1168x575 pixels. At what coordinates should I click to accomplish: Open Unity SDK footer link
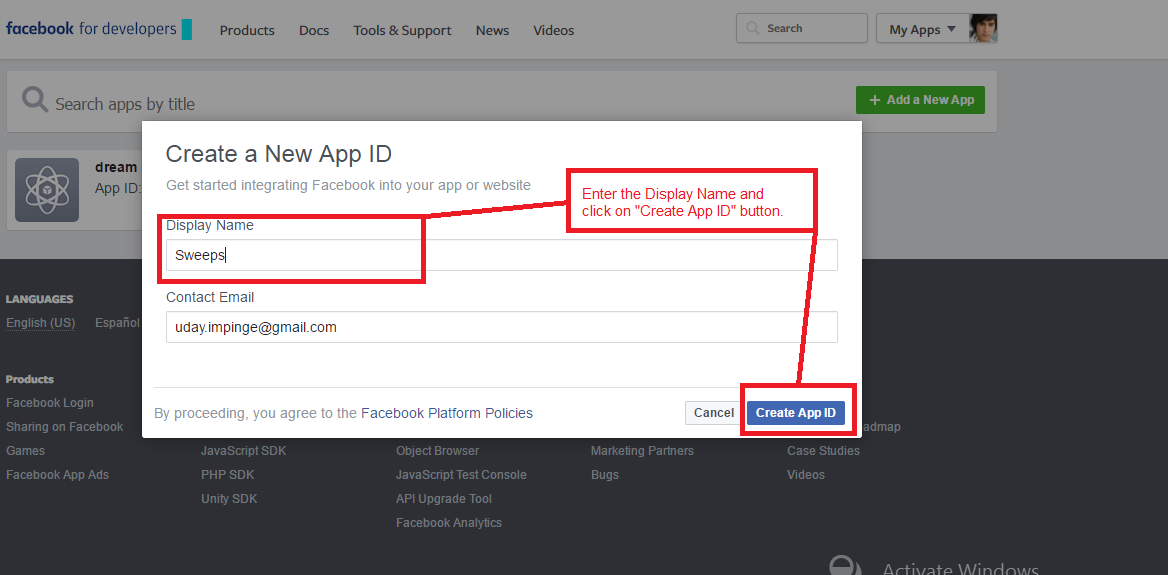click(229, 498)
